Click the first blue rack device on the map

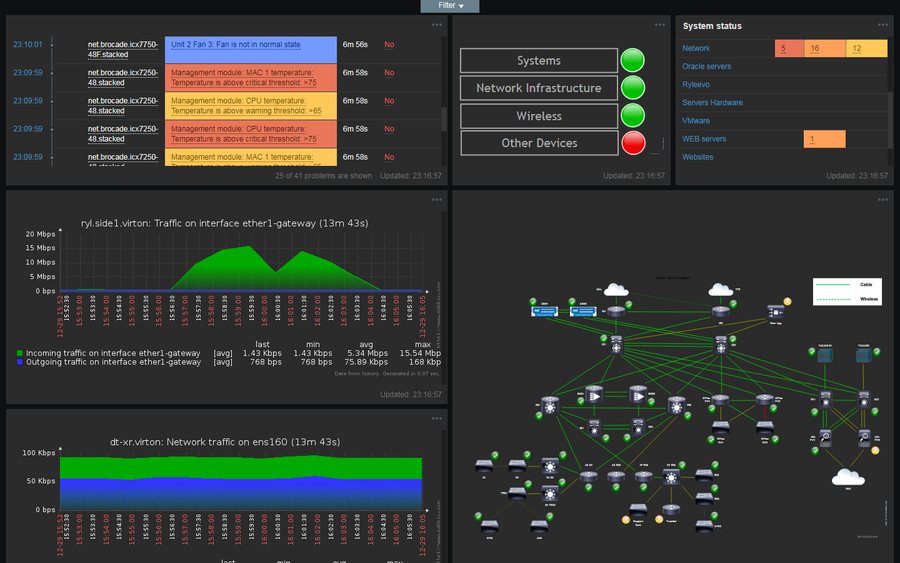point(544,312)
